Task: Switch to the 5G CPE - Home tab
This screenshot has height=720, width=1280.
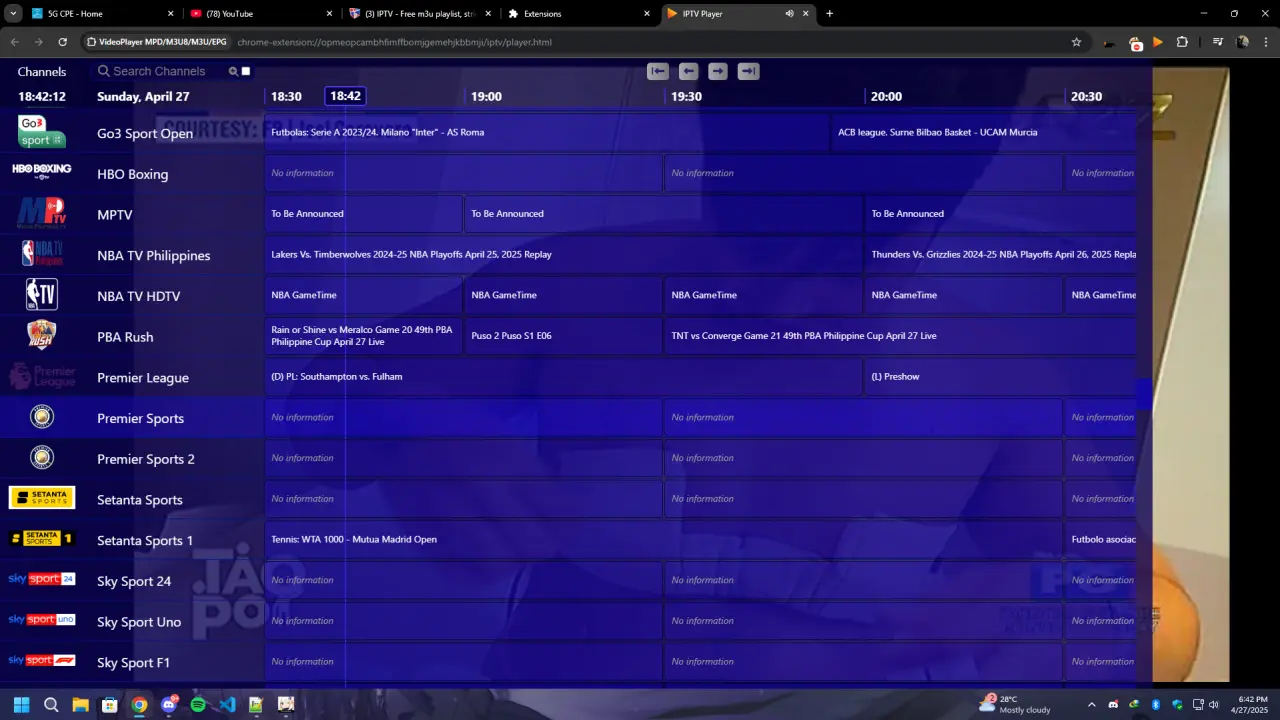Action: coord(102,14)
